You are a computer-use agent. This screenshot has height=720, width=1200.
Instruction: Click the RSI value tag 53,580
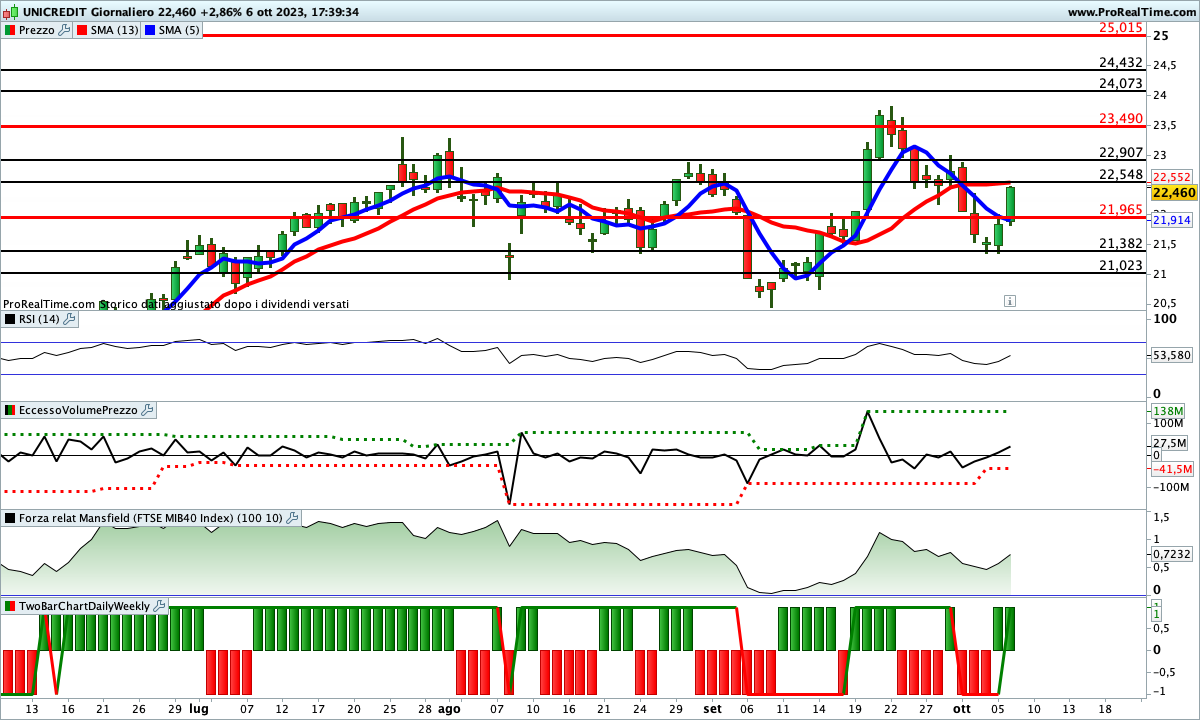(x=1174, y=355)
